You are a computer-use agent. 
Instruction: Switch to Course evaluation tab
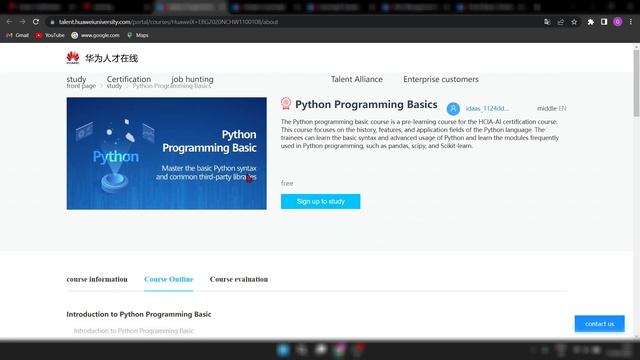pyautogui.click(x=239, y=279)
